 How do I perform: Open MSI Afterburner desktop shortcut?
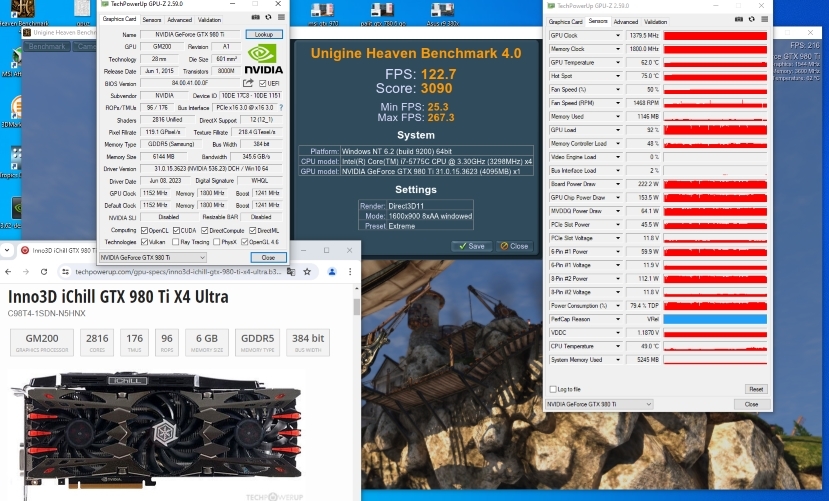pyautogui.click(x=12, y=62)
